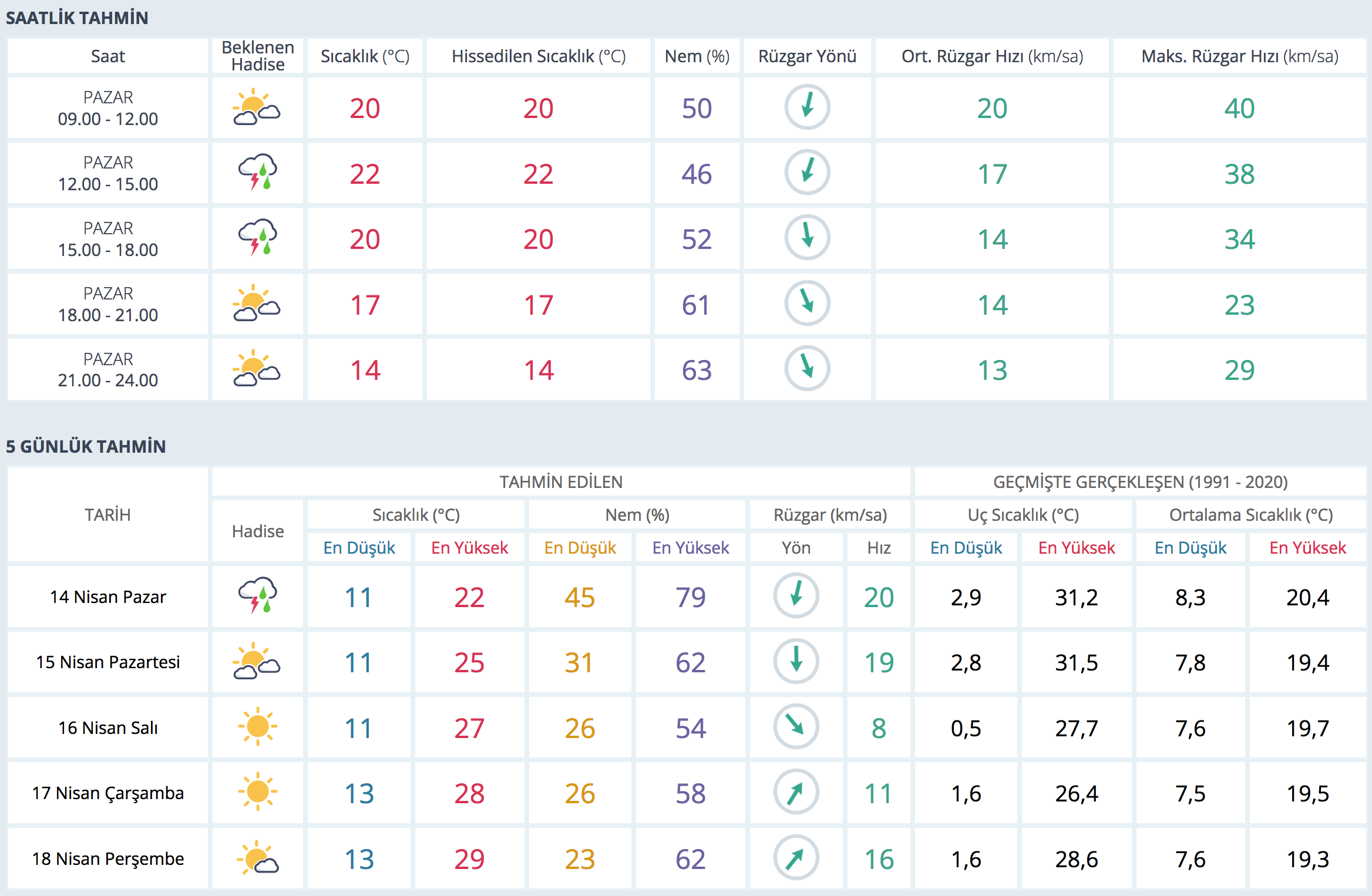The height and width of the screenshot is (896, 1372).
Task: Click the SAATLİK TAHMİN heading
Action: click(x=77, y=18)
